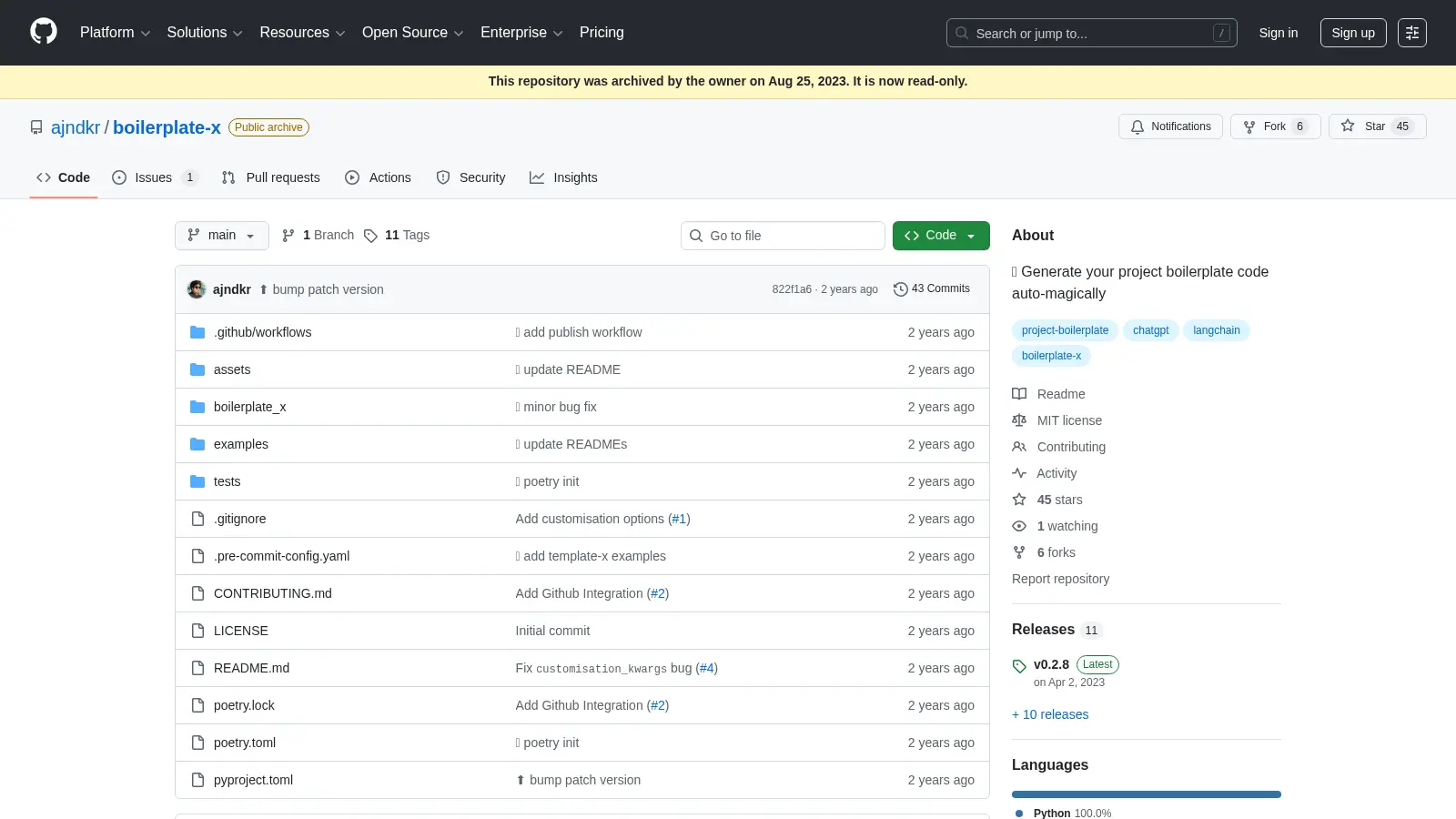Click the Sign in link
The width and height of the screenshot is (1456, 819).
1279,33
